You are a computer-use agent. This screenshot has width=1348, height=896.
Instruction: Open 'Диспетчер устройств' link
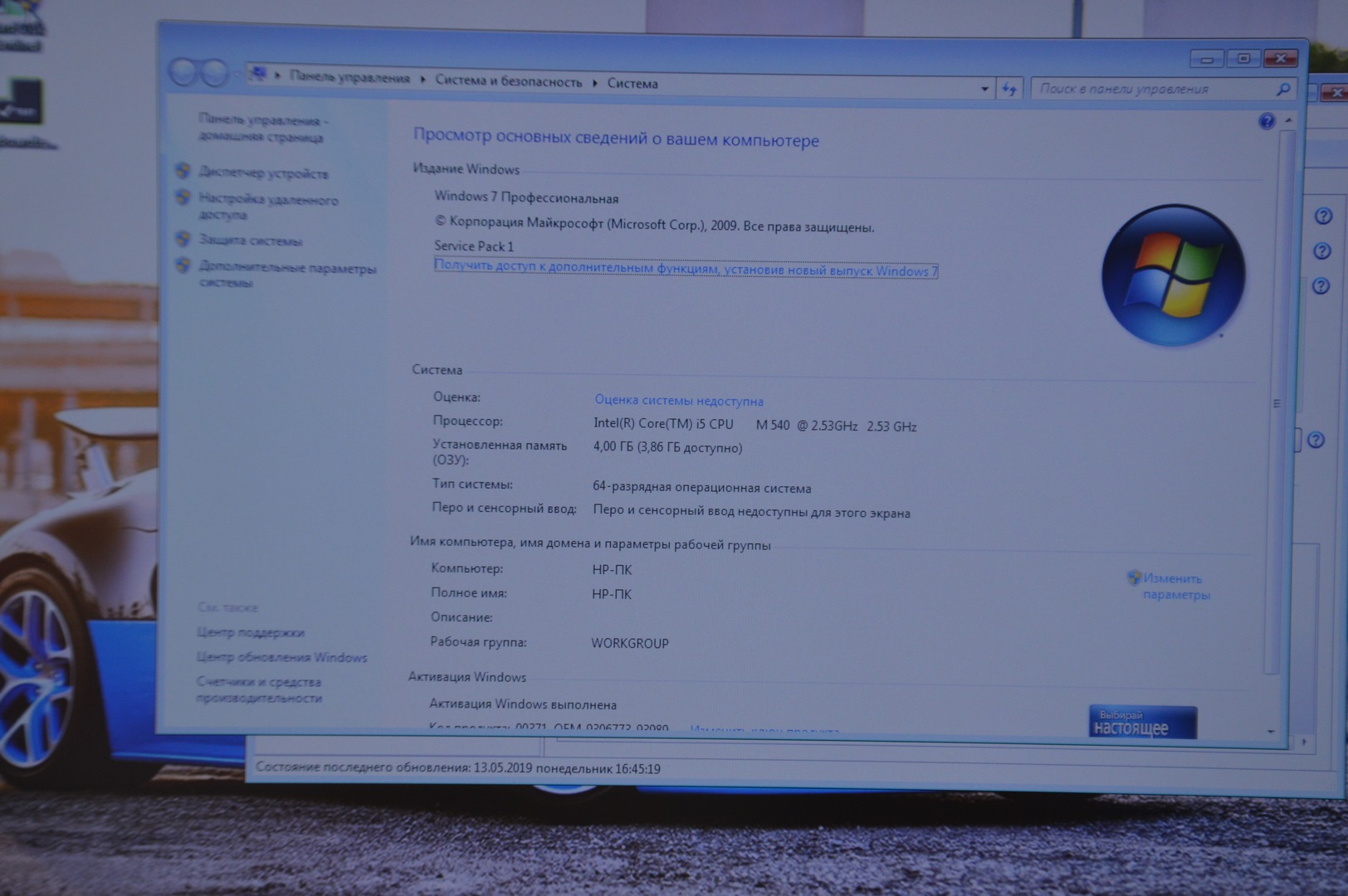(x=263, y=173)
